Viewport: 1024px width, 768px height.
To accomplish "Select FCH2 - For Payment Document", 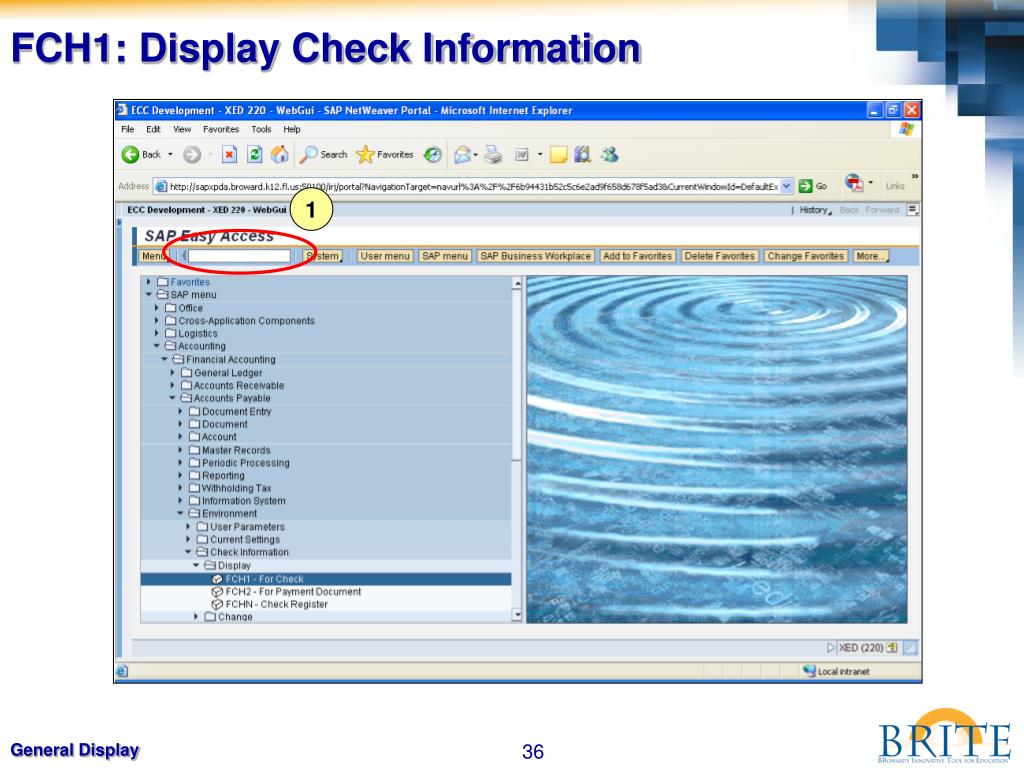I will click(293, 592).
